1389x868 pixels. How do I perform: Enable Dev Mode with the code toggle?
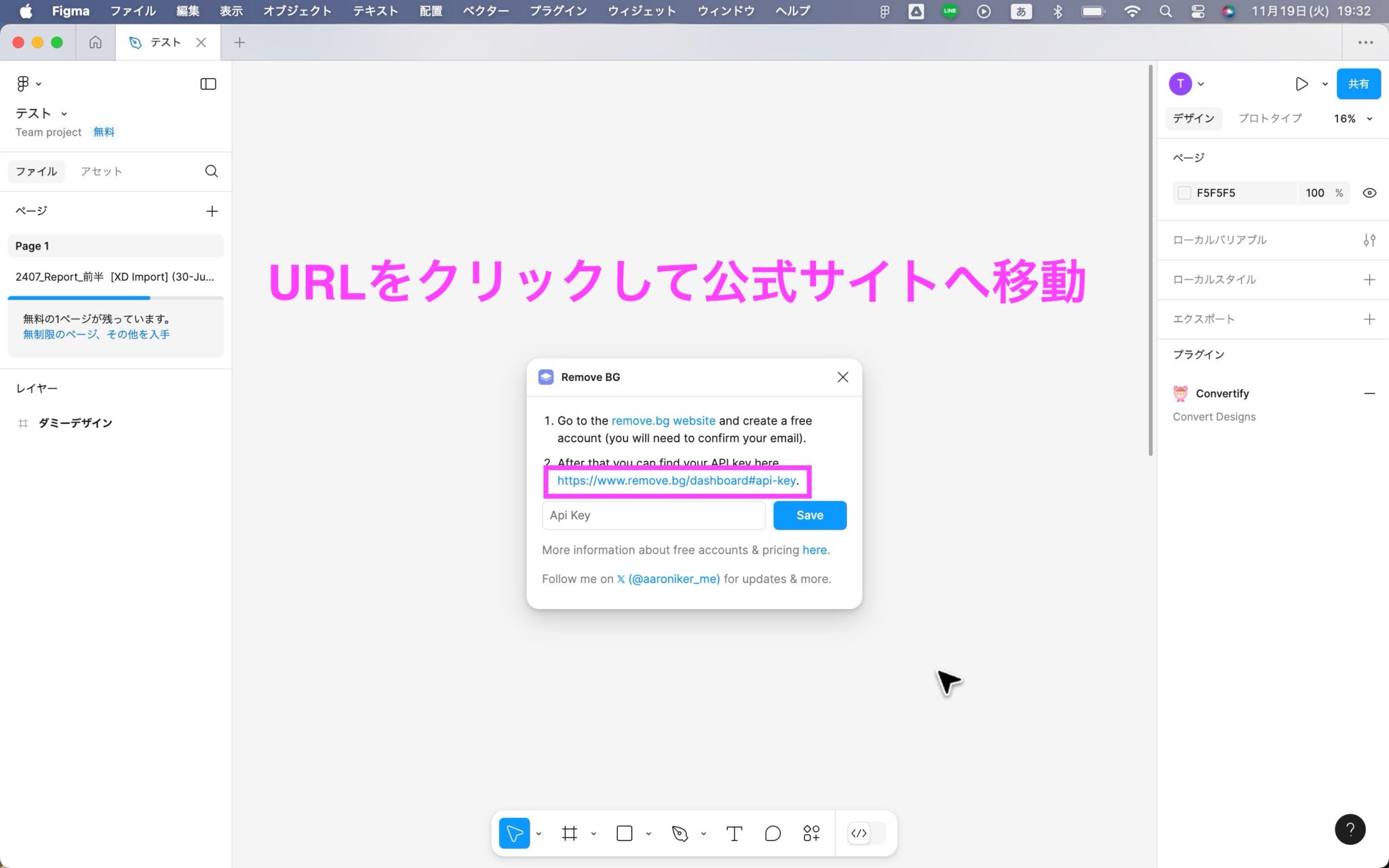pyautogui.click(x=859, y=833)
